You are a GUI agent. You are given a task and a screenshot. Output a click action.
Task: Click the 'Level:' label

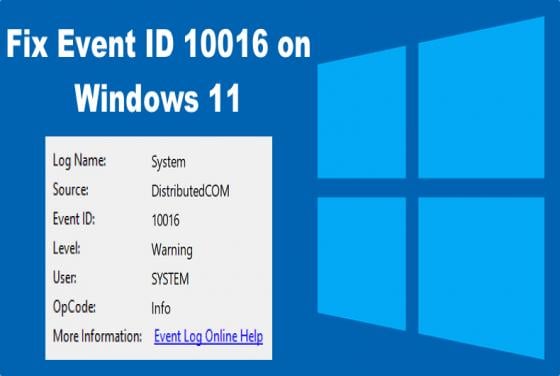[x=66, y=248]
